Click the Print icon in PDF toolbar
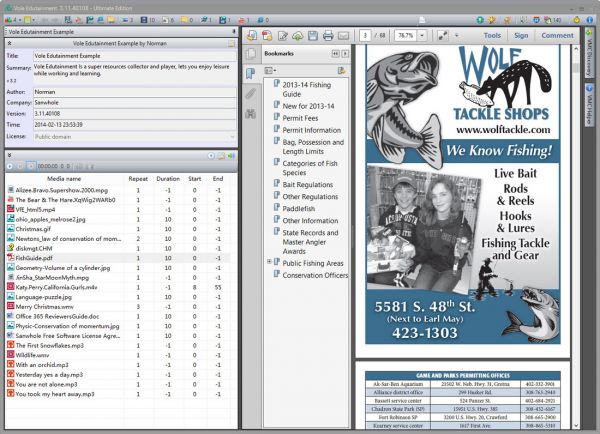Screen dimensions: 600x434 click(327, 35)
